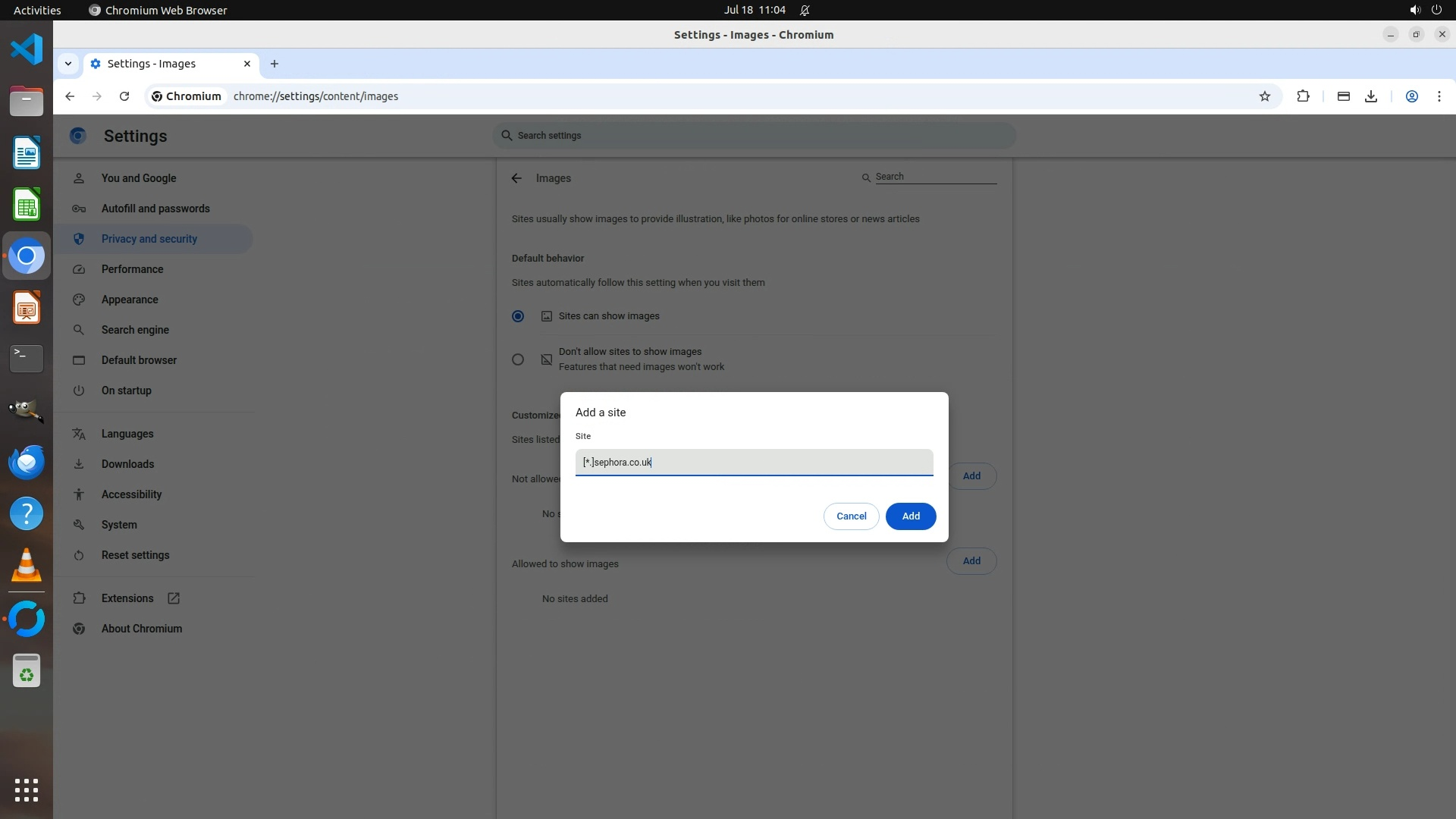This screenshot has height=819, width=1456.
Task: Confirm with the blue Add button
Action: (910, 516)
